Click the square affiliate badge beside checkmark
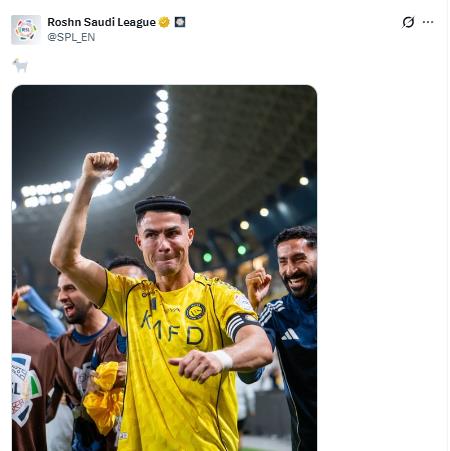The height and width of the screenshot is (451, 450). [180, 22]
